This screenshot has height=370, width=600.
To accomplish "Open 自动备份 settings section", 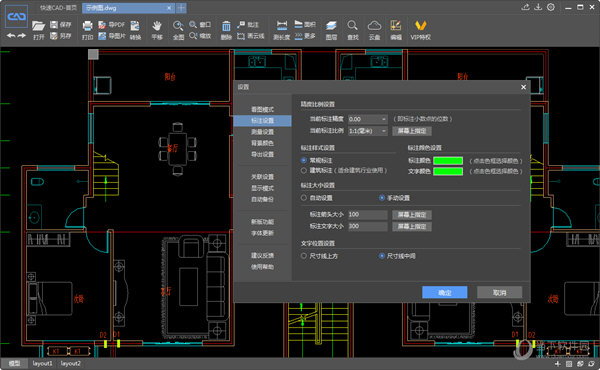I will [262, 199].
